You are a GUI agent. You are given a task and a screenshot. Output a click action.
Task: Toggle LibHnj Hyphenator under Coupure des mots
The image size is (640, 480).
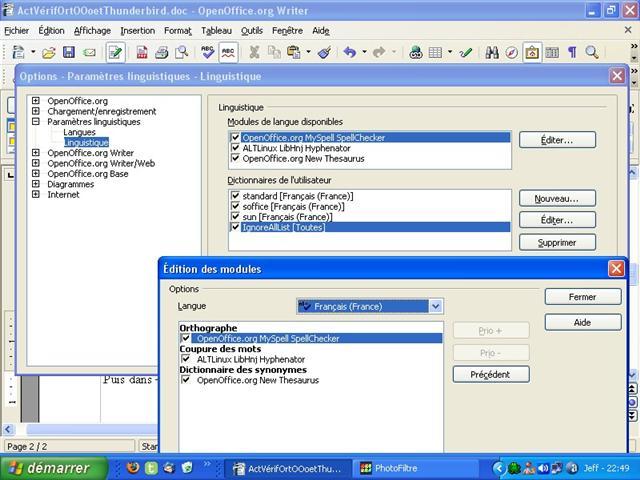(186, 359)
